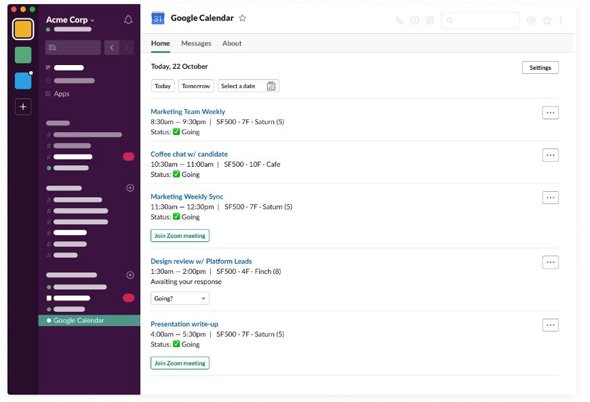Start a call with phone icon

(400, 20)
